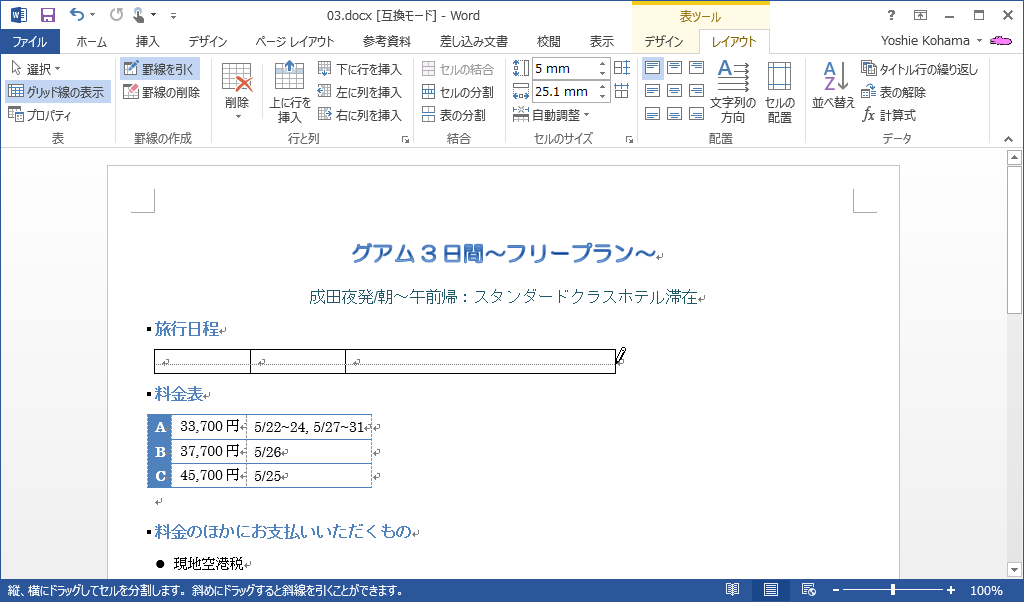Image resolution: width=1024 pixels, height=602 pixels.
Task: Switch to the Insert tab (挿入)
Action: coord(148,42)
